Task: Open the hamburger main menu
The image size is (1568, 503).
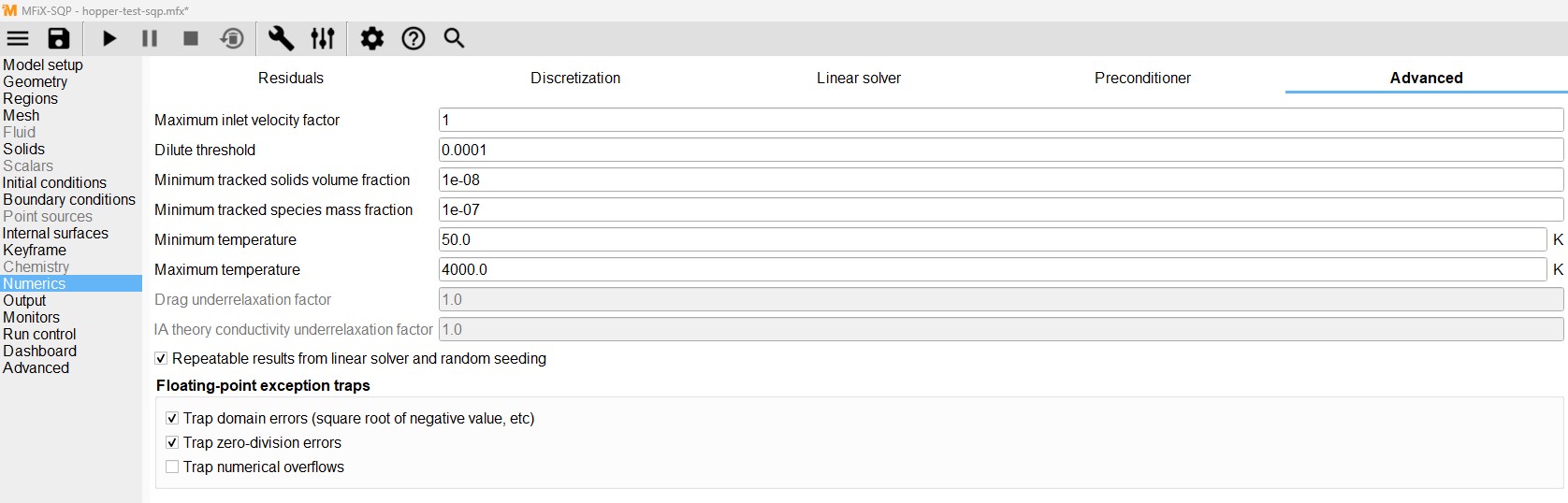Action: tap(18, 38)
